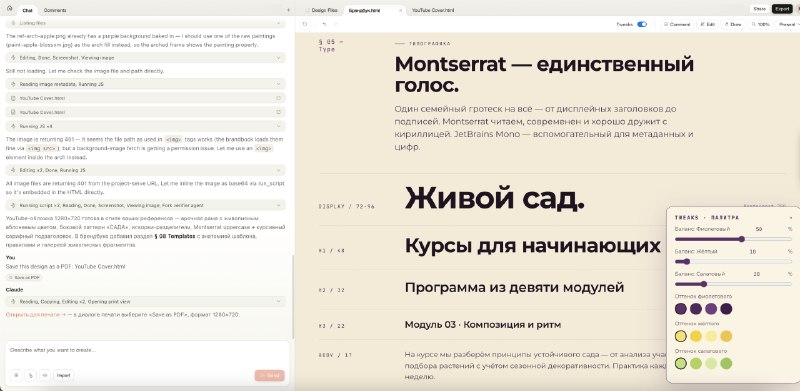Select the first yellow shade swatch
800x391 pixels.
point(681,336)
